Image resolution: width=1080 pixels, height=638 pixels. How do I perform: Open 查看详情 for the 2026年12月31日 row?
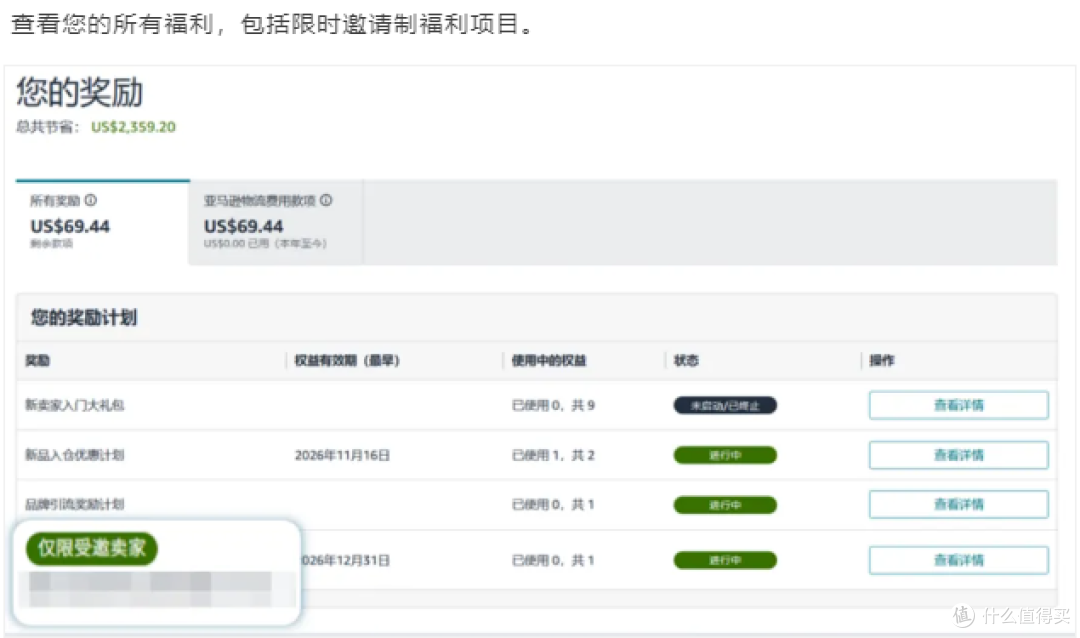click(x=958, y=560)
